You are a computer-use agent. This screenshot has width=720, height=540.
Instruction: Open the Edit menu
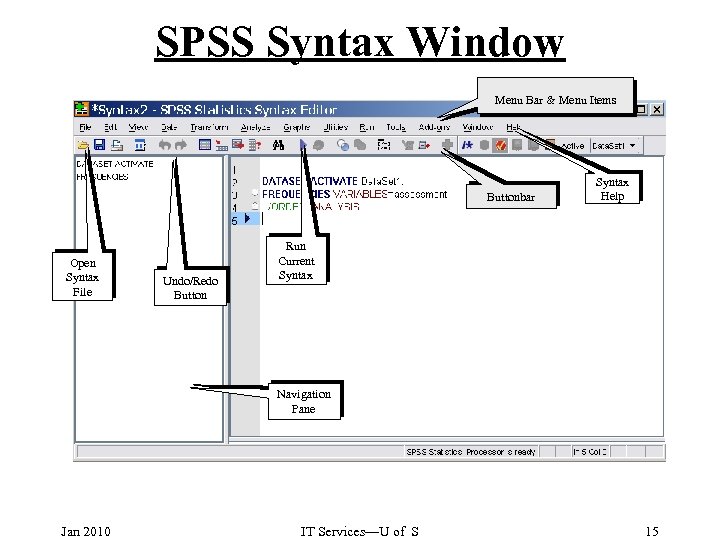coord(111,127)
